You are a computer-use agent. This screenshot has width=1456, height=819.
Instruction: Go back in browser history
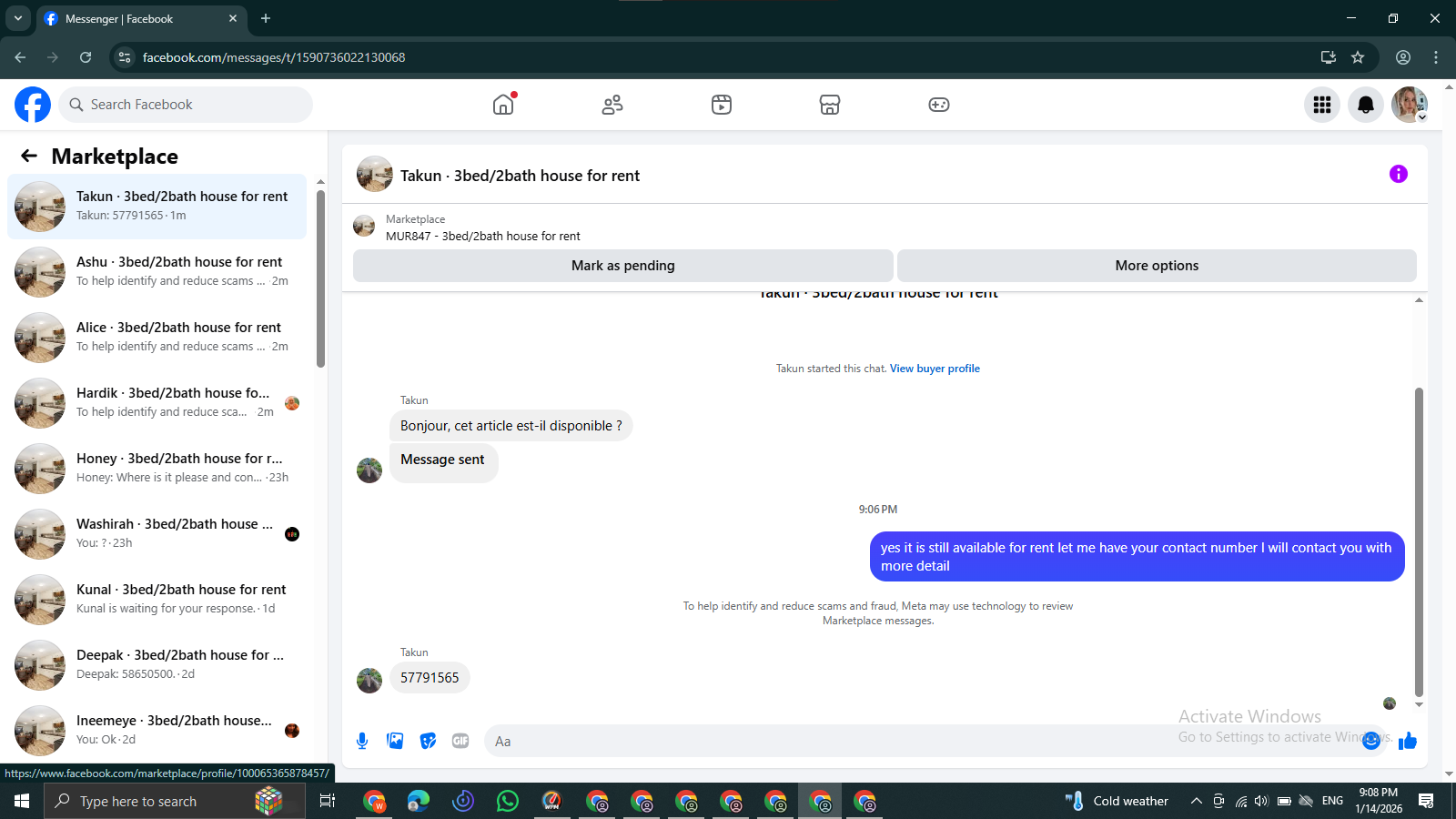[20, 57]
